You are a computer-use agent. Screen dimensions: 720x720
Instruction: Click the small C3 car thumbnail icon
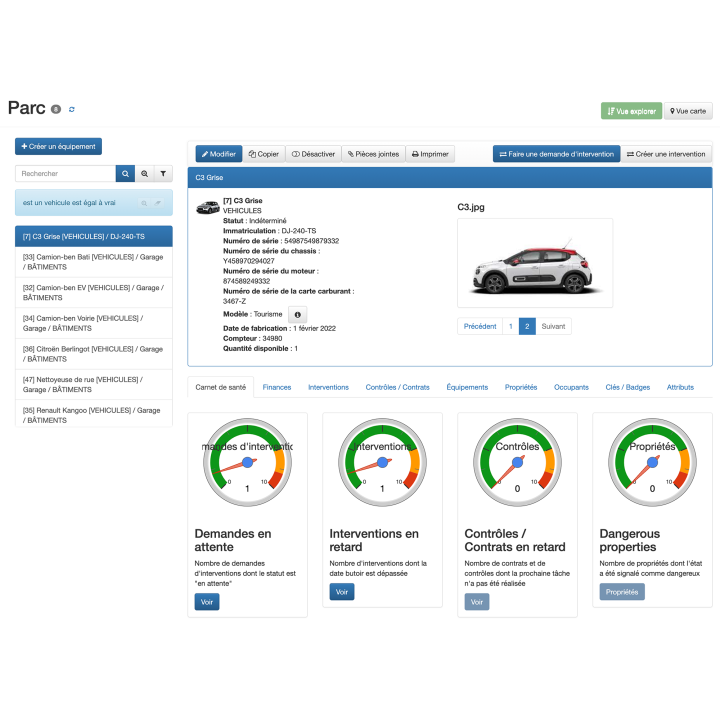point(208,208)
